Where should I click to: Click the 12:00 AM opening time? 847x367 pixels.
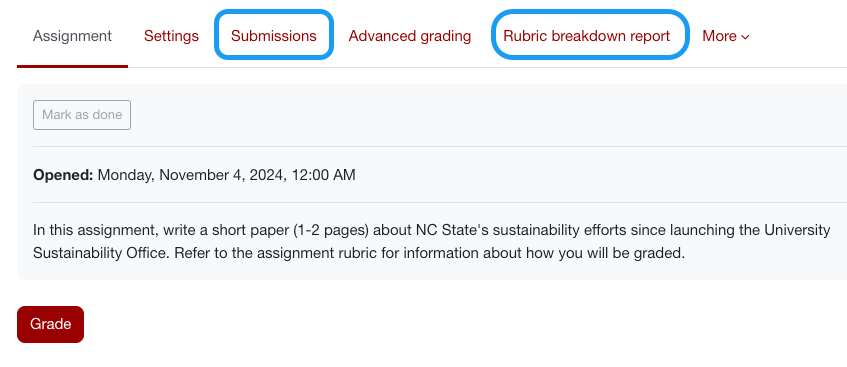pyautogui.click(x=323, y=175)
